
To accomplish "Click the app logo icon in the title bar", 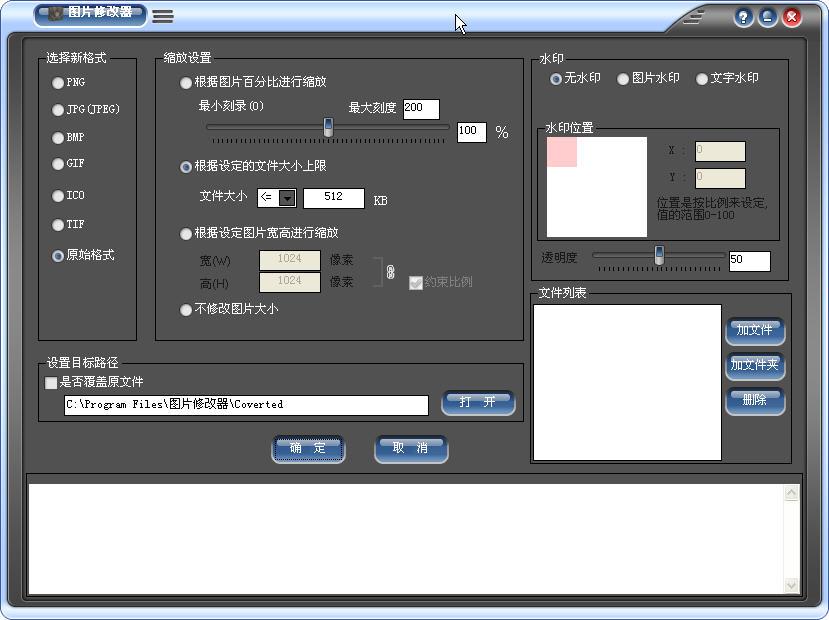I will [54, 14].
